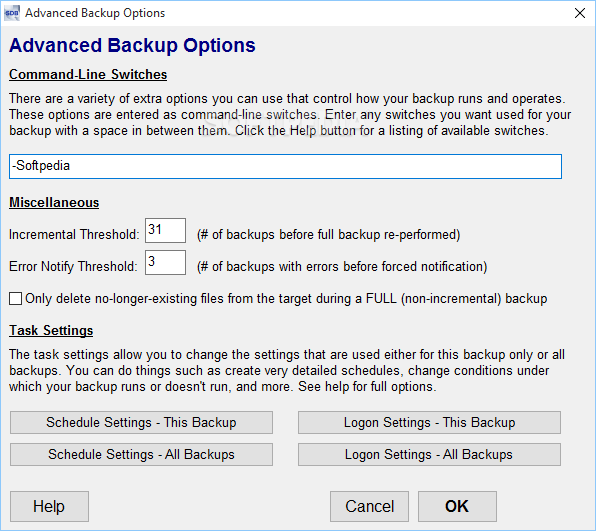Viewport: 596px width, 531px height.
Task: Click the Incremental Threshold label
Action: 74,235
